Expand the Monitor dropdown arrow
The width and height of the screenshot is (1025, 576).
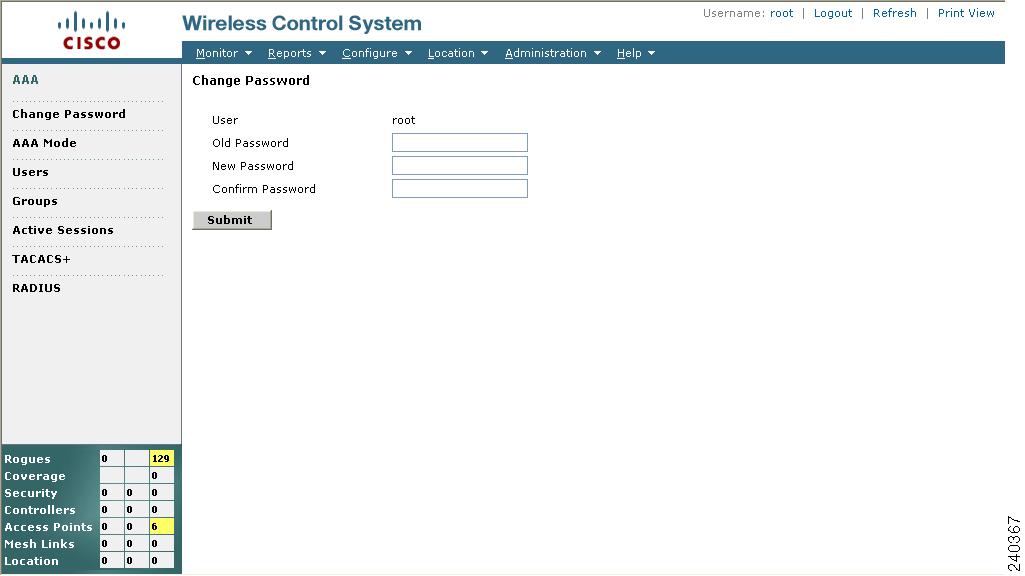click(248, 53)
